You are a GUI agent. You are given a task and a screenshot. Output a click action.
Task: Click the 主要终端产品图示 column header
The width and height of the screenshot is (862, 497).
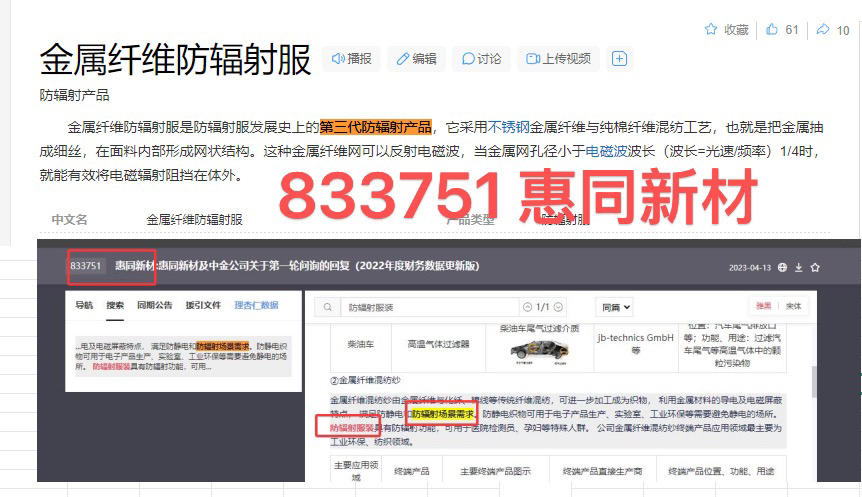tap(495, 471)
